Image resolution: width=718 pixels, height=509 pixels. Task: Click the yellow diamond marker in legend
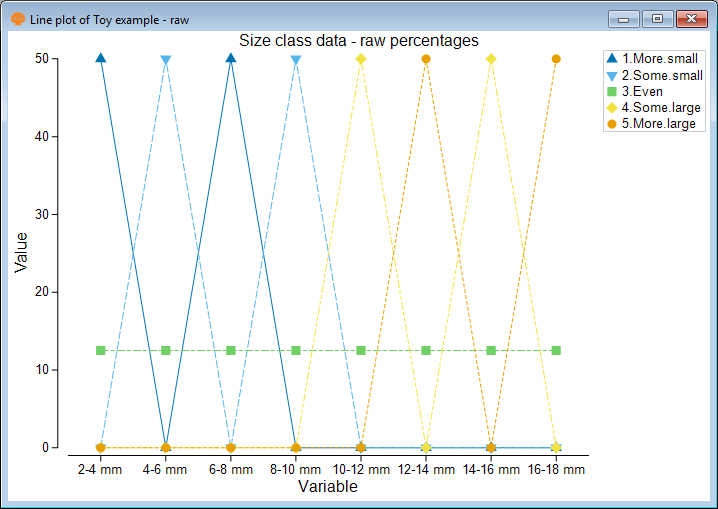coord(611,107)
